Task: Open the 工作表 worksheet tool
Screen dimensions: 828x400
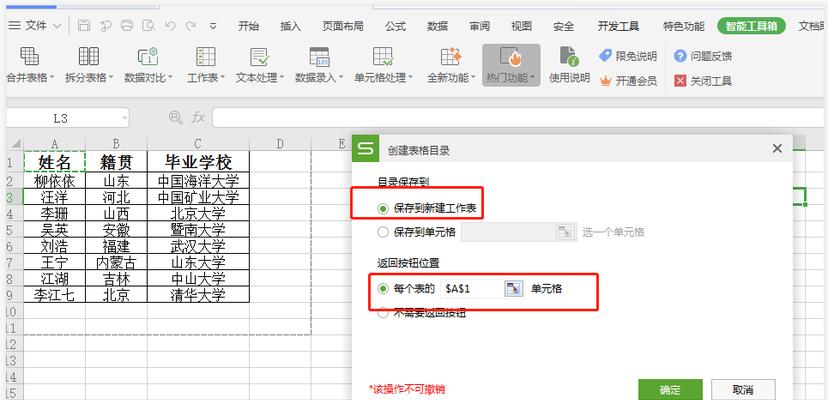Action: point(205,66)
